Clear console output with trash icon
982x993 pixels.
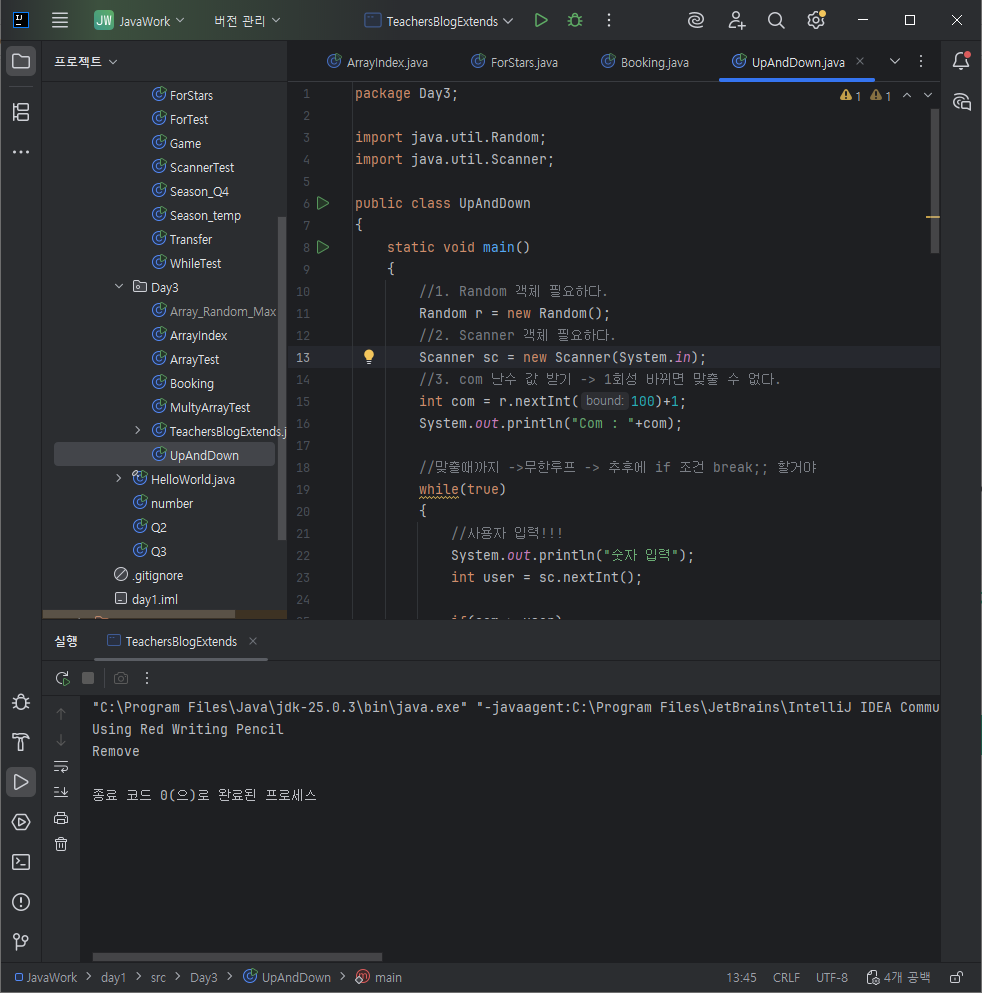tap(61, 844)
